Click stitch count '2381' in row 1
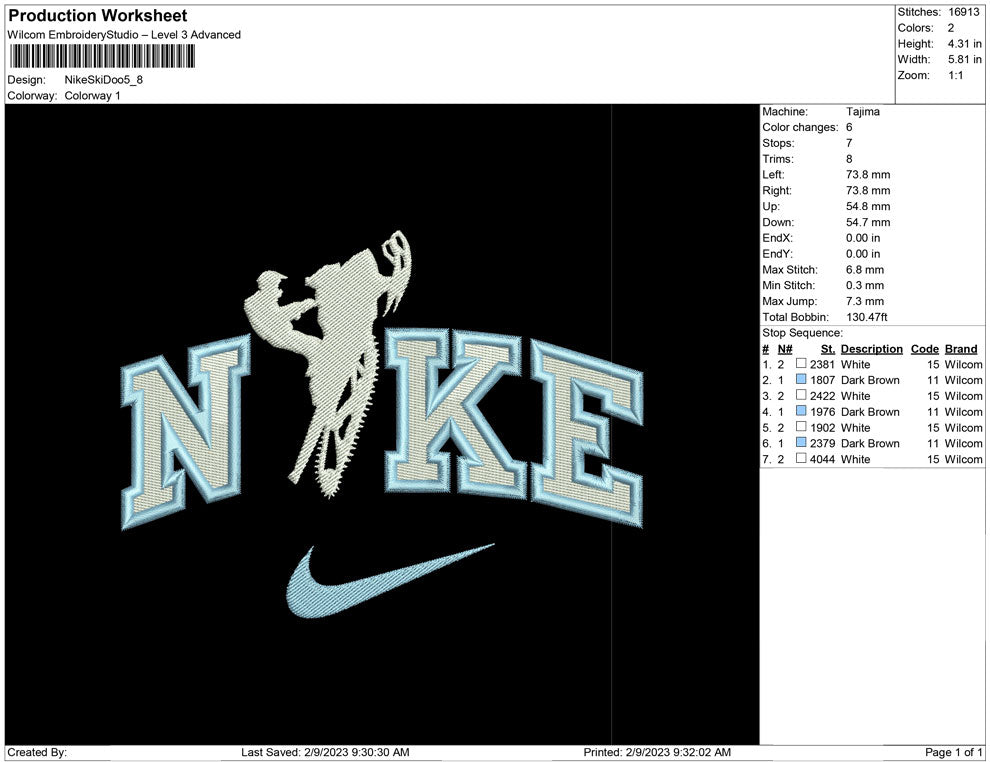The width and height of the screenshot is (990, 762). coord(823,364)
